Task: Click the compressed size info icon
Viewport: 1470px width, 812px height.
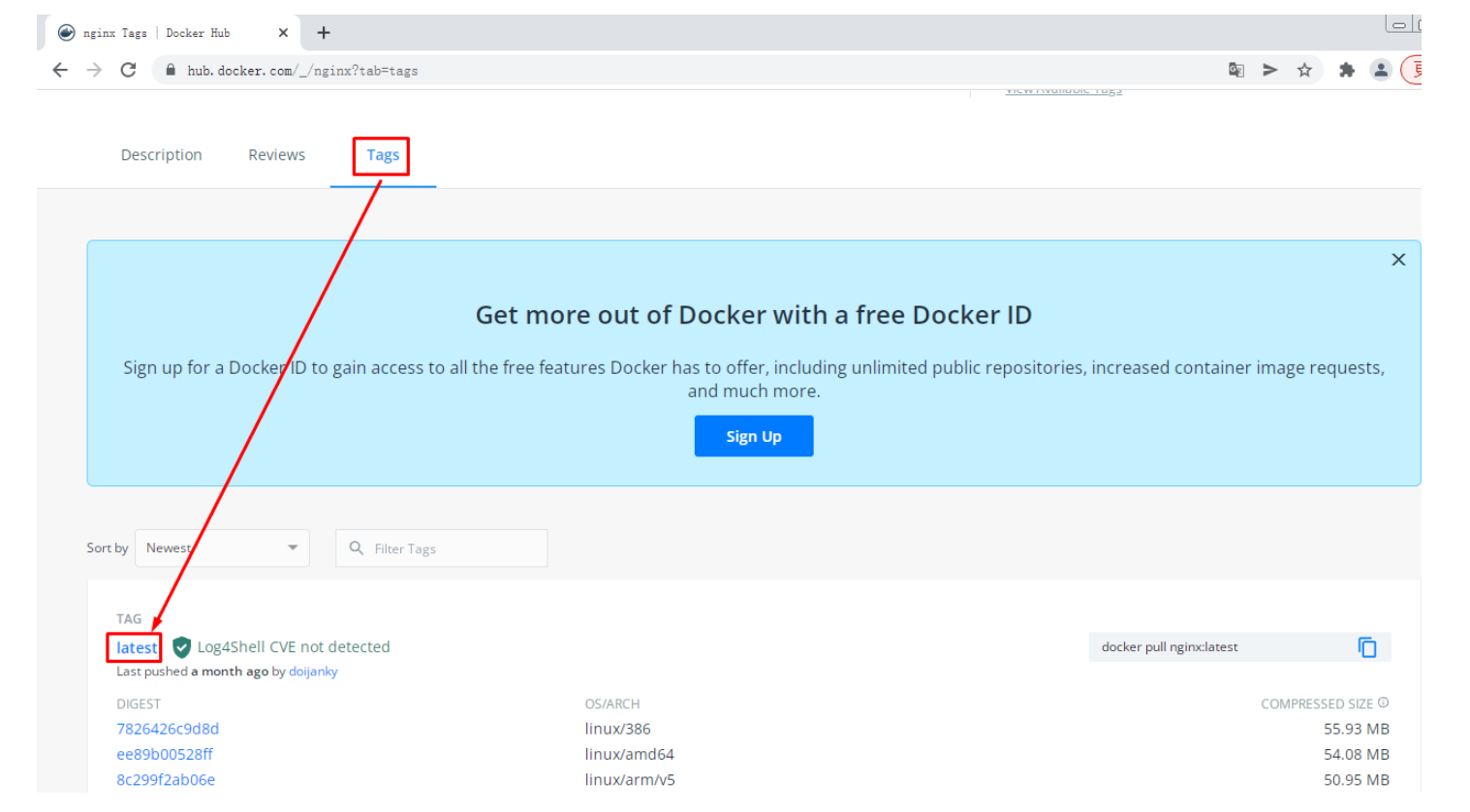Action: click(x=1383, y=703)
